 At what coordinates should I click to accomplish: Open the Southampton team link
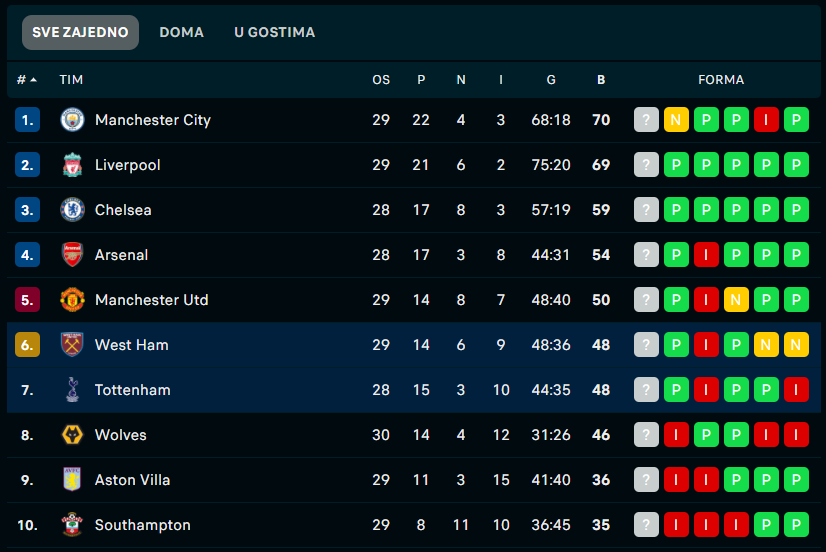pyautogui.click(x=143, y=525)
